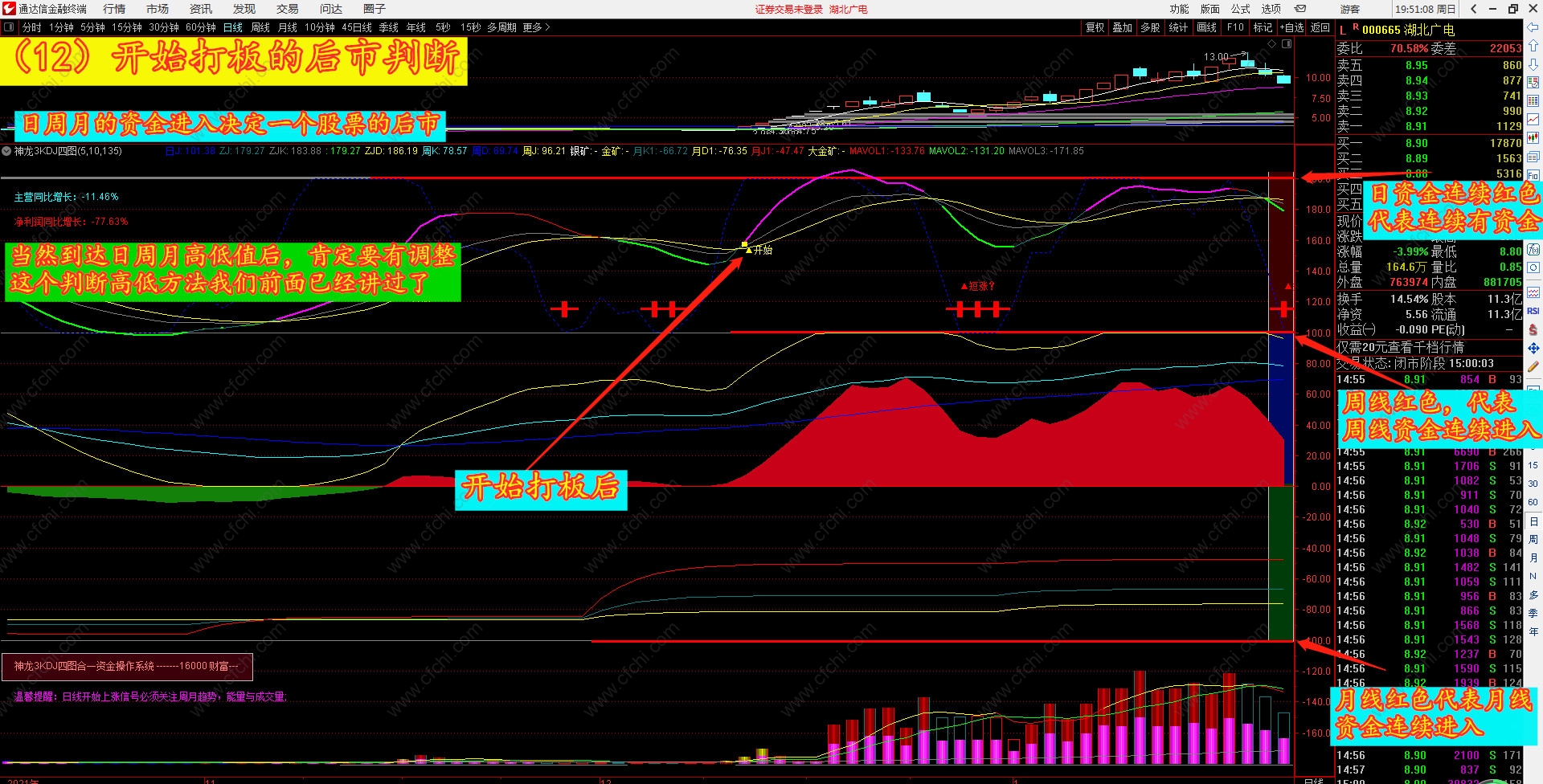1543x784 pixels.
Task: Open the 圈子 menu
Action: click(x=374, y=9)
